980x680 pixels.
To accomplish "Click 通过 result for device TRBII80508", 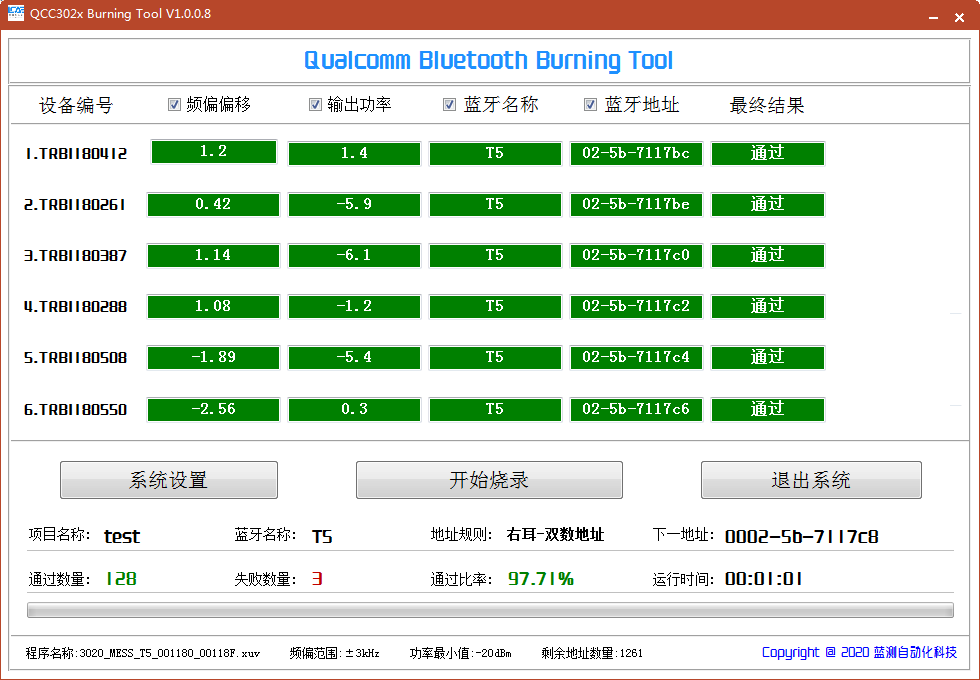I will coord(768,358).
